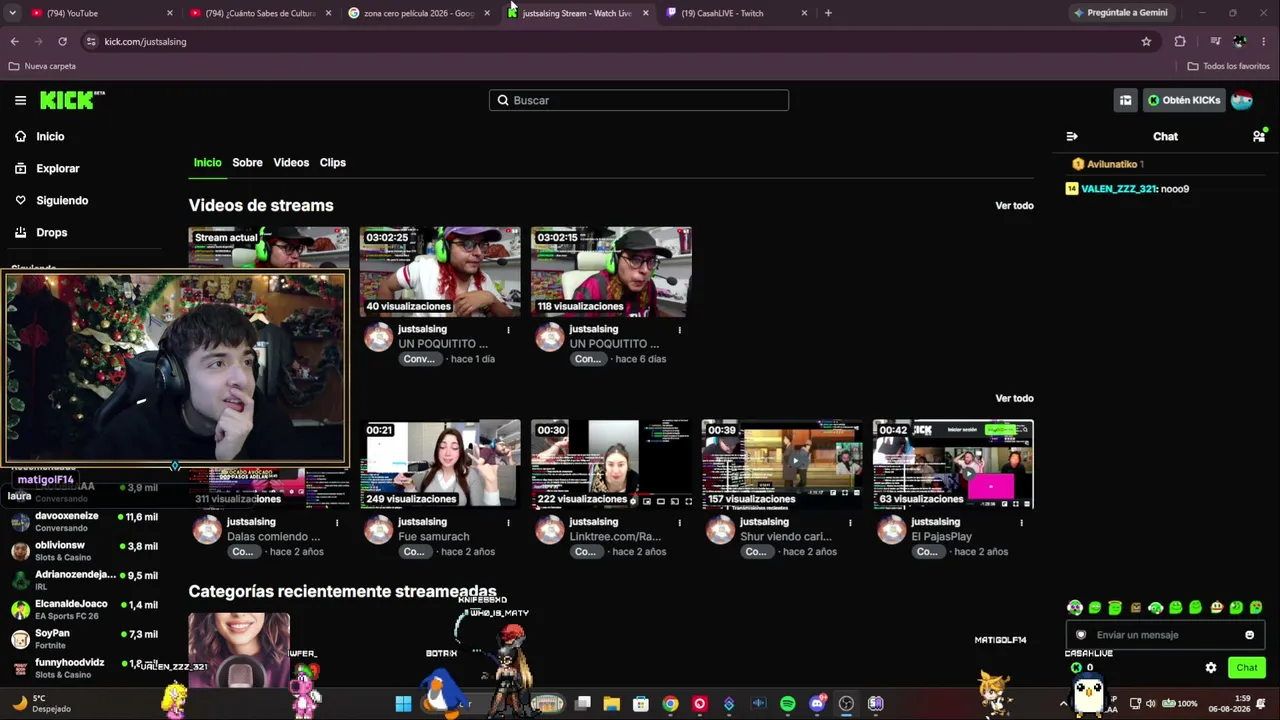
Task: Open Microsoft Store from the taskbar
Action: (x=641, y=704)
